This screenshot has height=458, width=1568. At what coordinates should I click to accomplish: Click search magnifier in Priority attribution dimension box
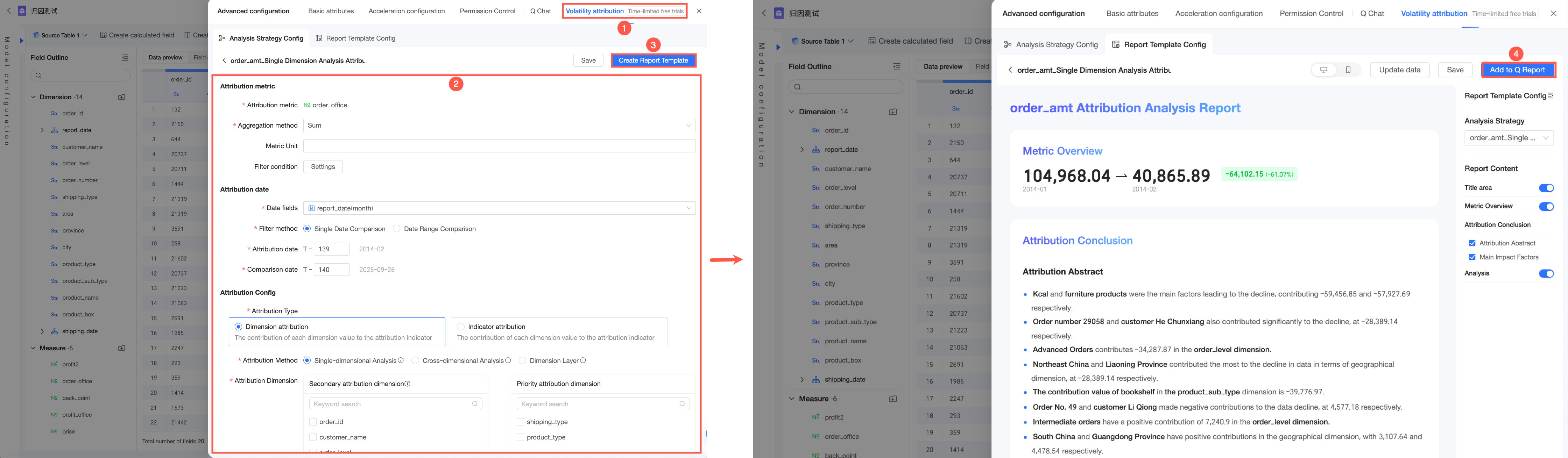pos(682,404)
